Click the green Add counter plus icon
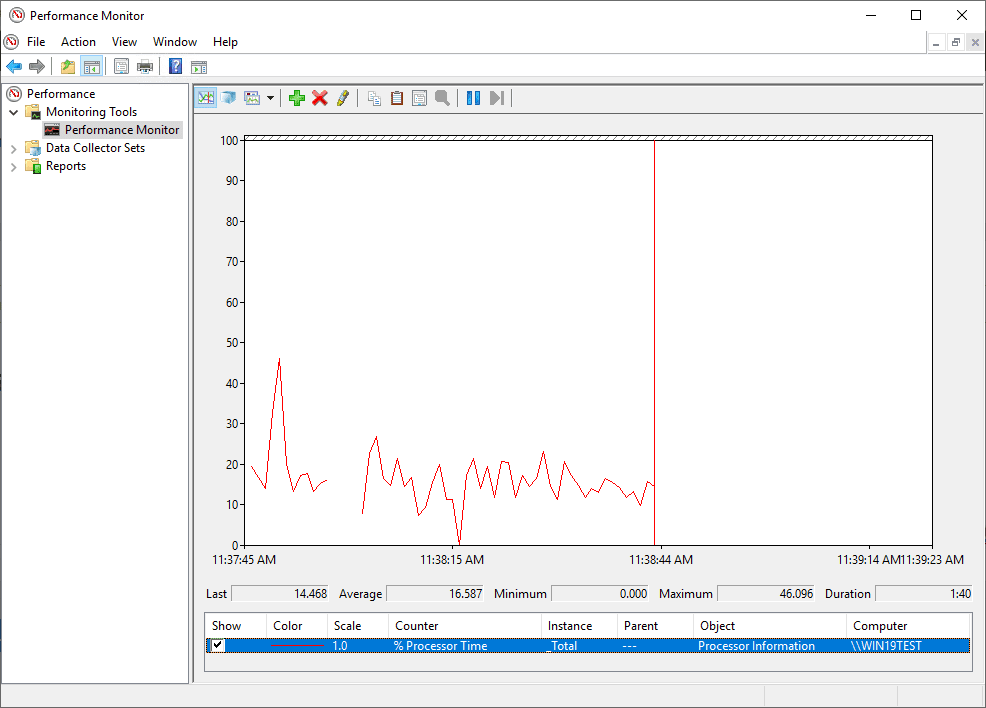This screenshot has height=708, width=986. point(297,98)
